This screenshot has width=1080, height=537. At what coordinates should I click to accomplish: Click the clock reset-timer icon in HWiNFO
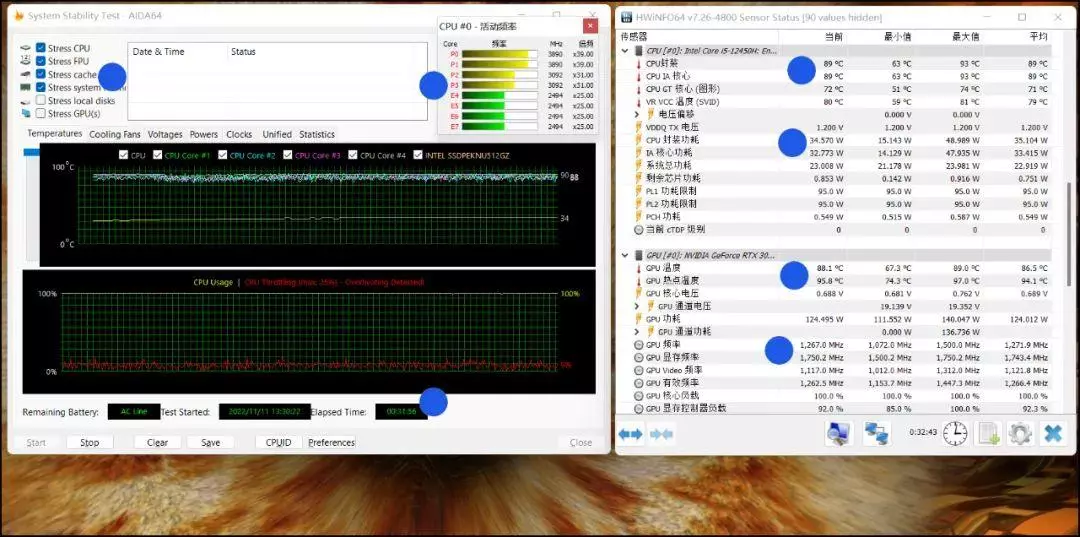pyautogui.click(x=955, y=434)
